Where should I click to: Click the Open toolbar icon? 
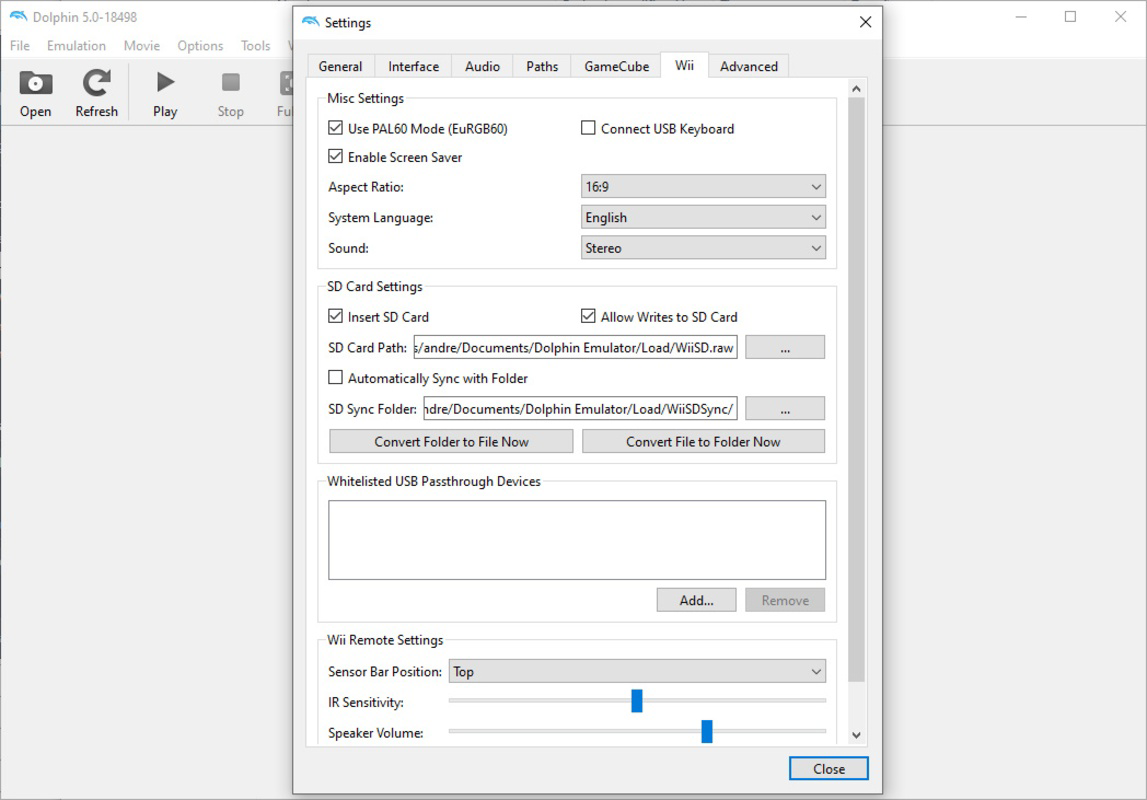point(35,83)
